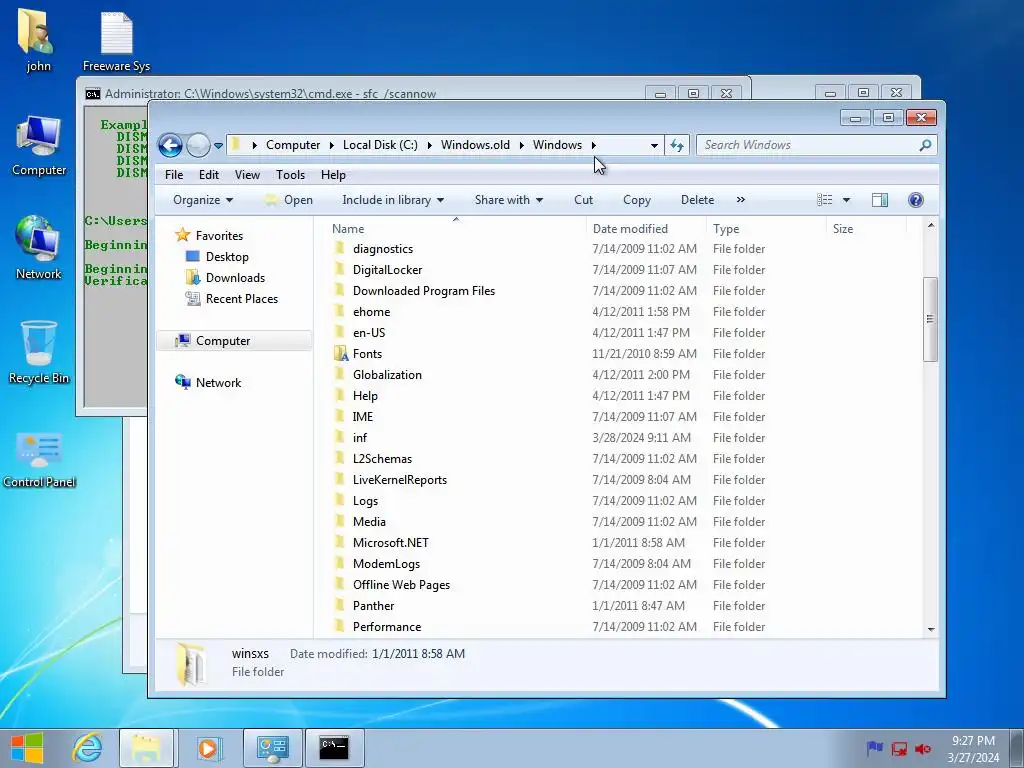Click the Back navigation arrow in Explorer

170,145
